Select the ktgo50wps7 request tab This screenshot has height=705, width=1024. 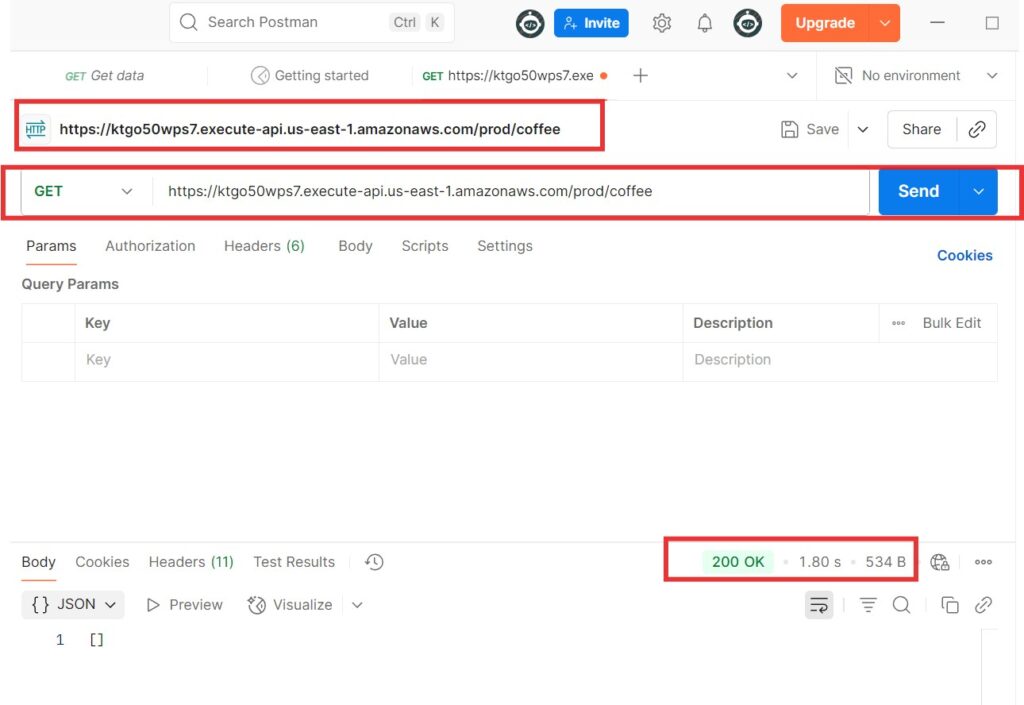tap(514, 76)
